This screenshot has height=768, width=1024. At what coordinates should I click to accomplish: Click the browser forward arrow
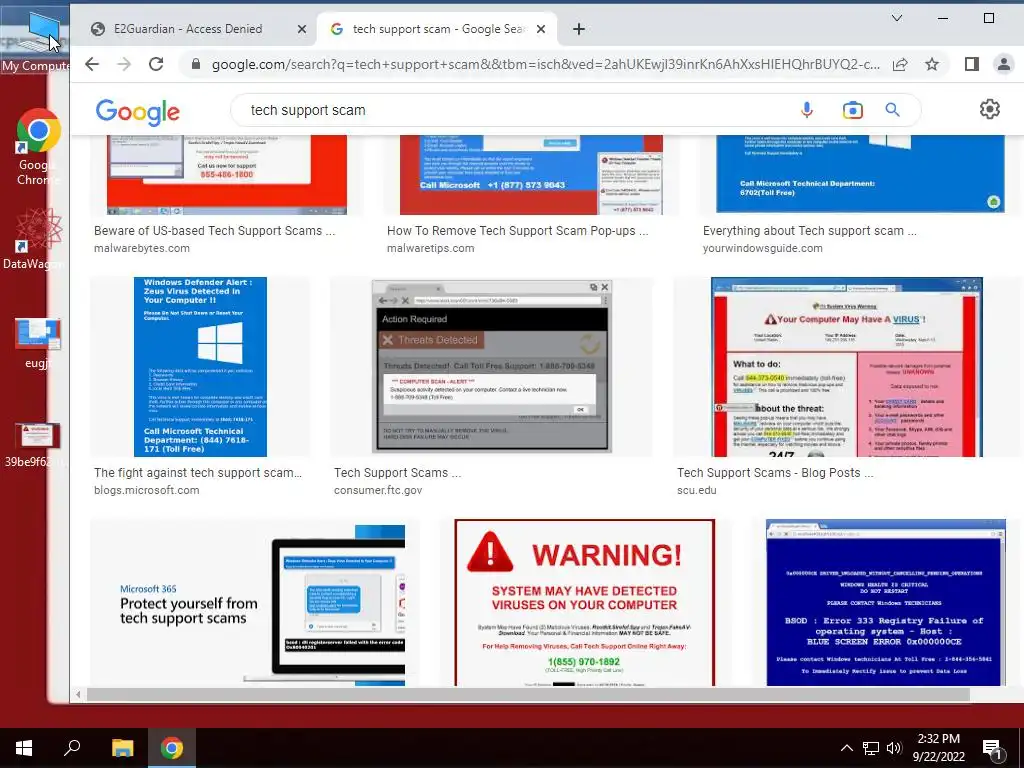click(x=124, y=64)
